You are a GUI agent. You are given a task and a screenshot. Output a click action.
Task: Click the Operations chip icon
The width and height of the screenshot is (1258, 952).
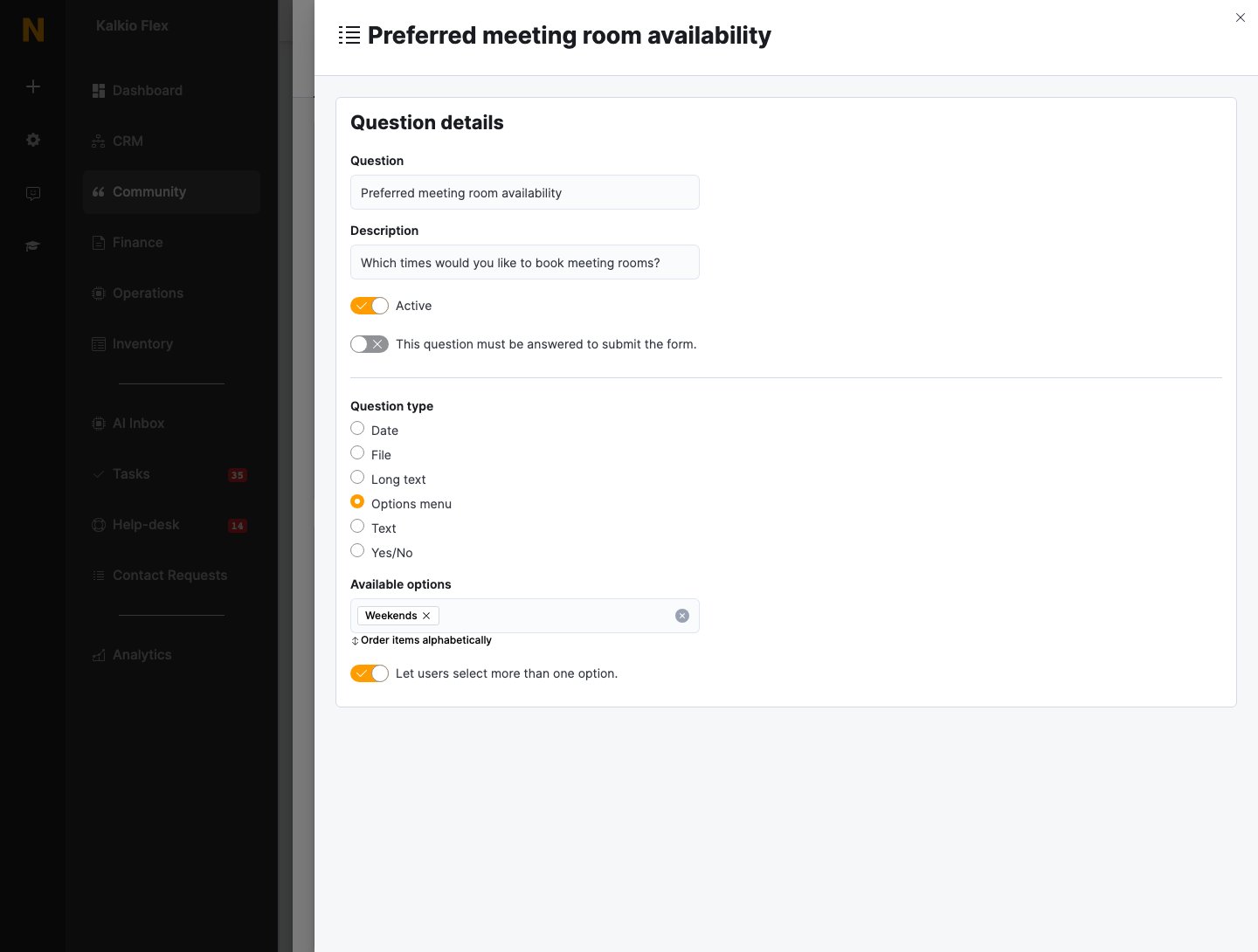pyautogui.click(x=99, y=293)
